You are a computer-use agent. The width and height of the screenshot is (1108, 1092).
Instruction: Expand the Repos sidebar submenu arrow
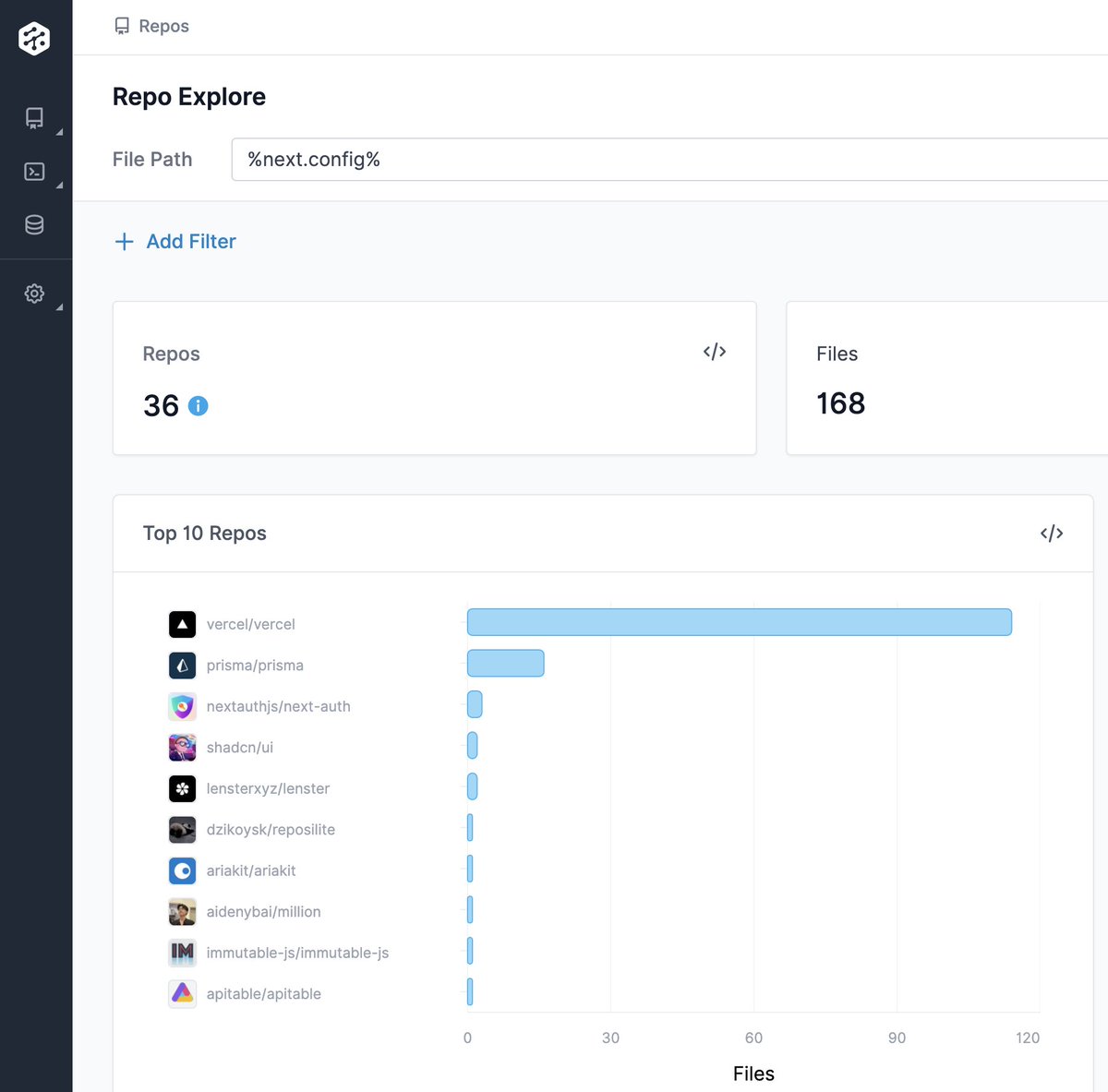59,133
